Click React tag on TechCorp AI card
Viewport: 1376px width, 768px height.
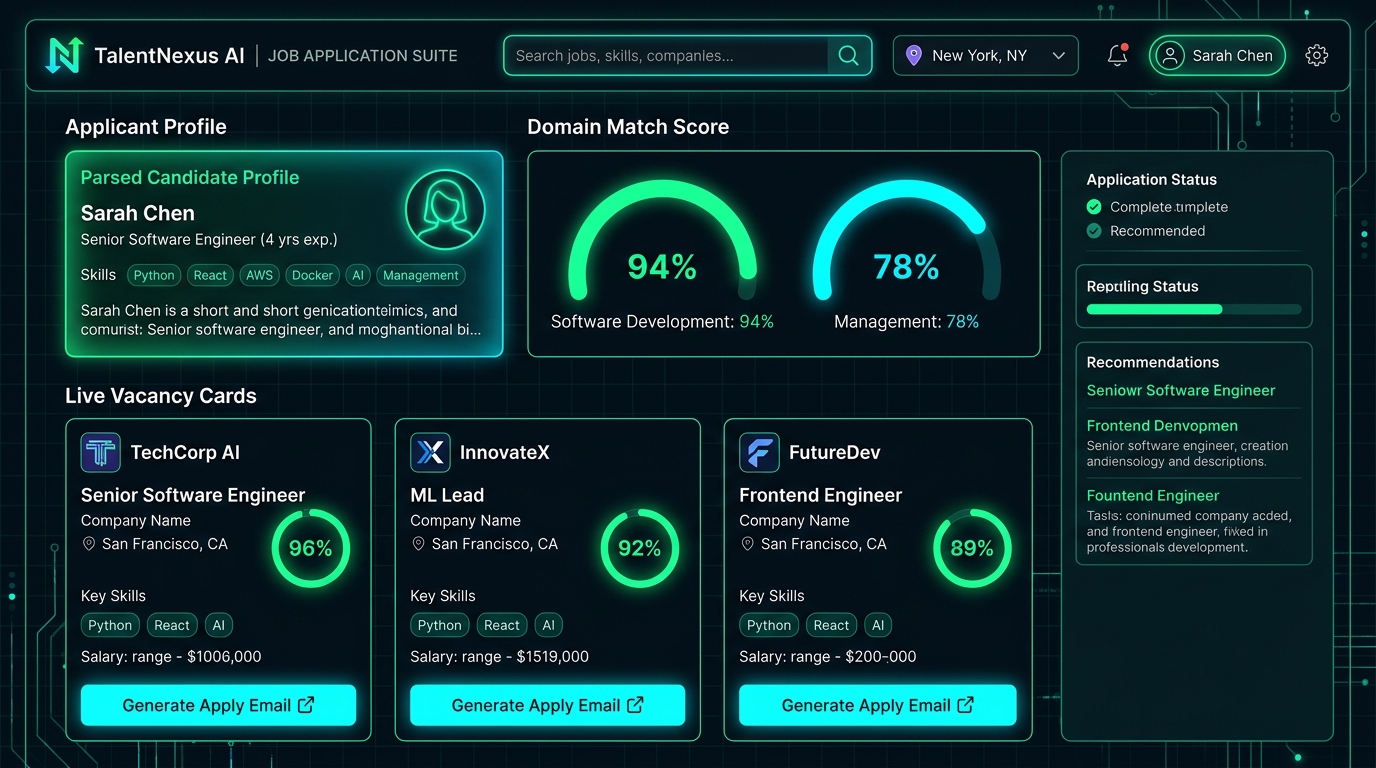pos(172,625)
